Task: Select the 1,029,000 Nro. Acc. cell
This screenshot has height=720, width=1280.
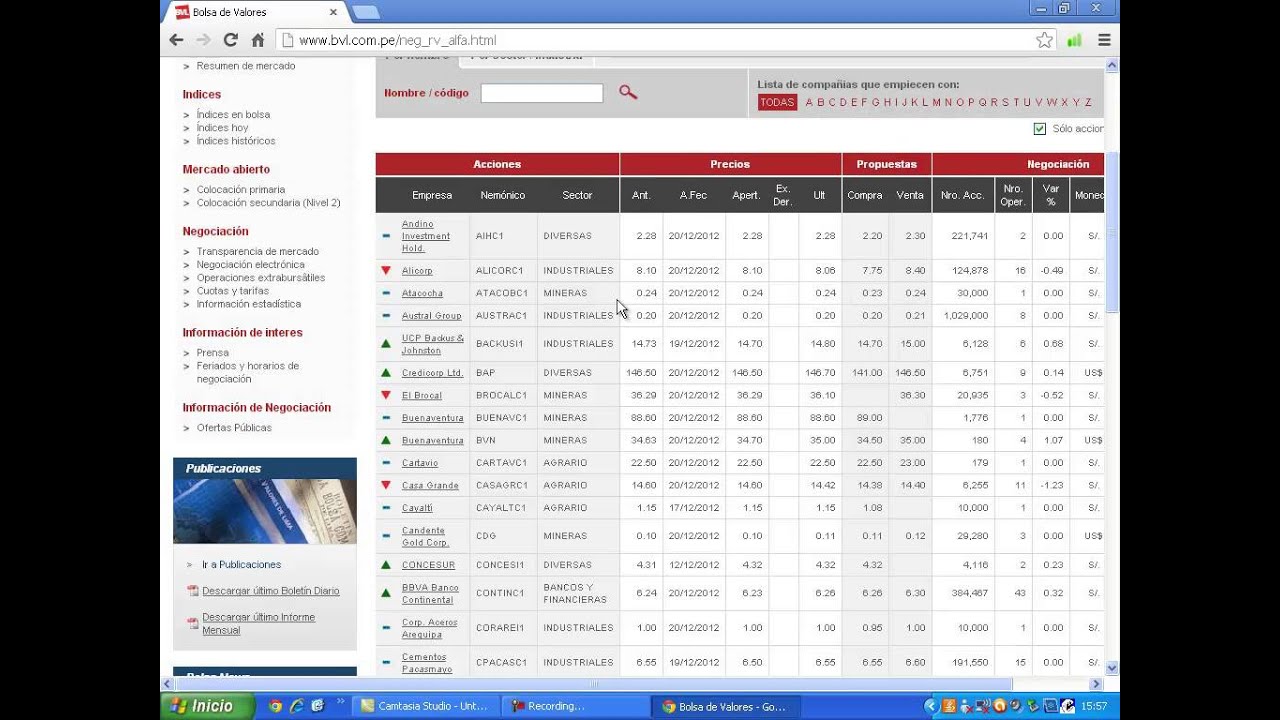Action: coord(964,316)
